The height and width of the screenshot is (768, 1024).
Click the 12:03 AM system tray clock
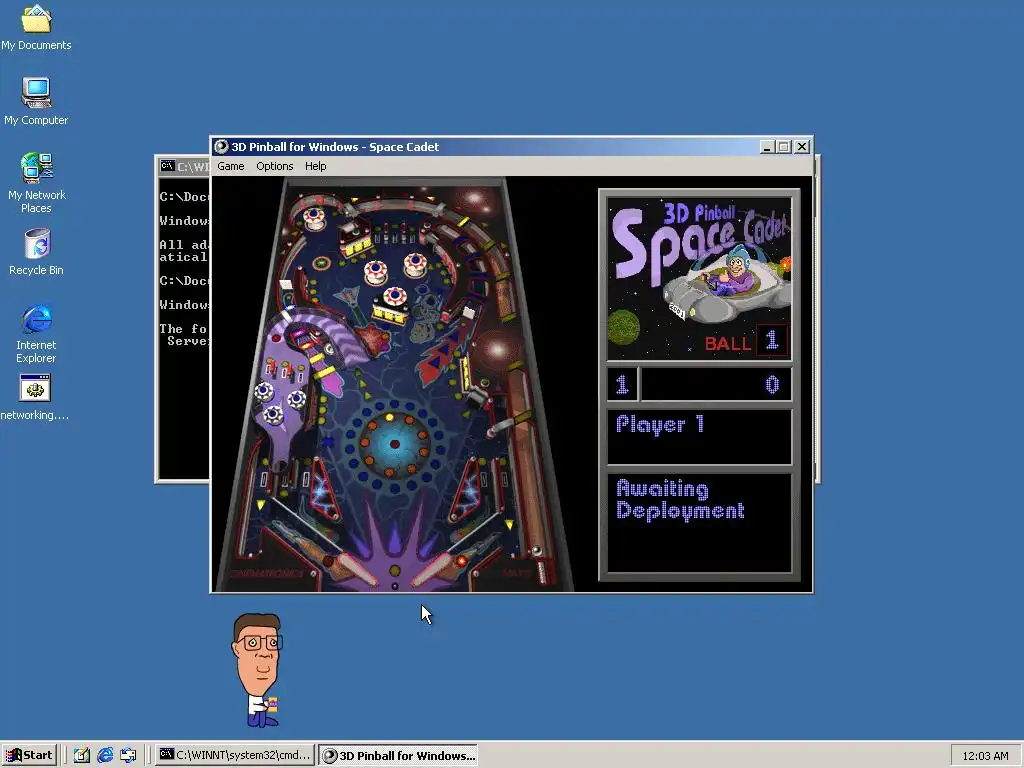[985, 756]
